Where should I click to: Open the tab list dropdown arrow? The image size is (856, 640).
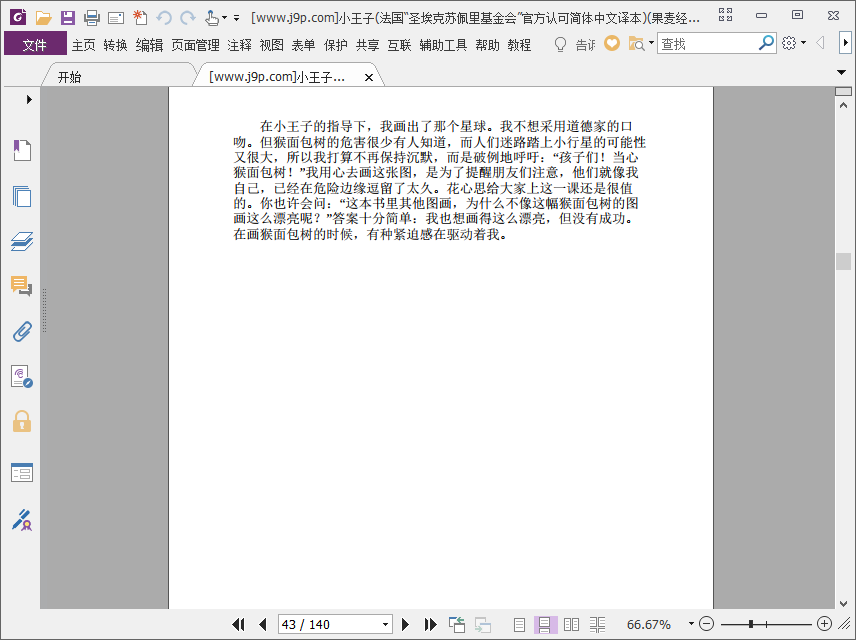[x=842, y=72]
